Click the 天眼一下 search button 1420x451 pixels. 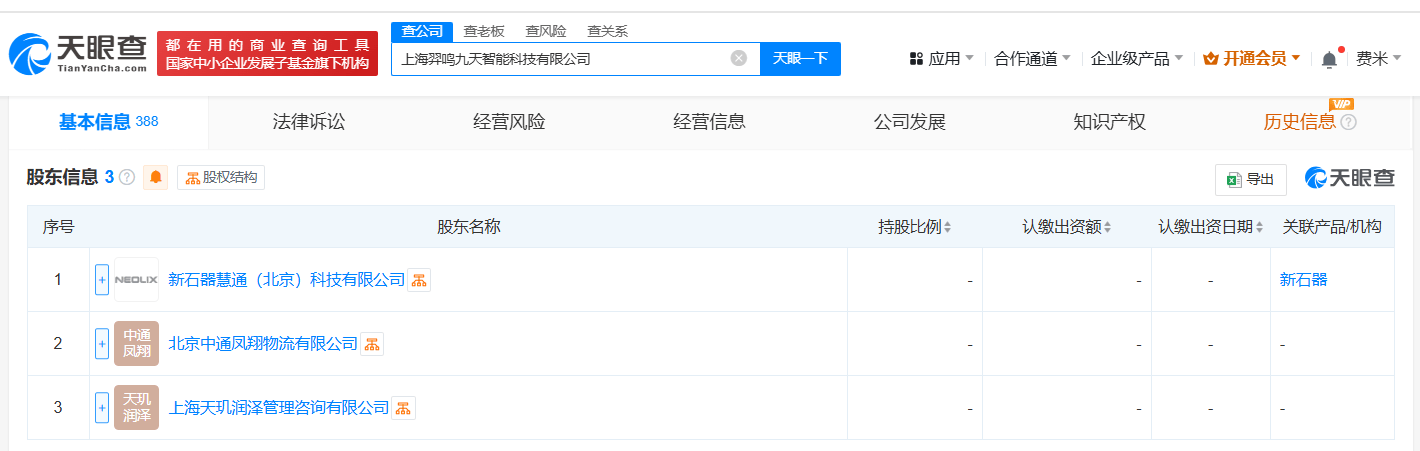tap(800, 58)
